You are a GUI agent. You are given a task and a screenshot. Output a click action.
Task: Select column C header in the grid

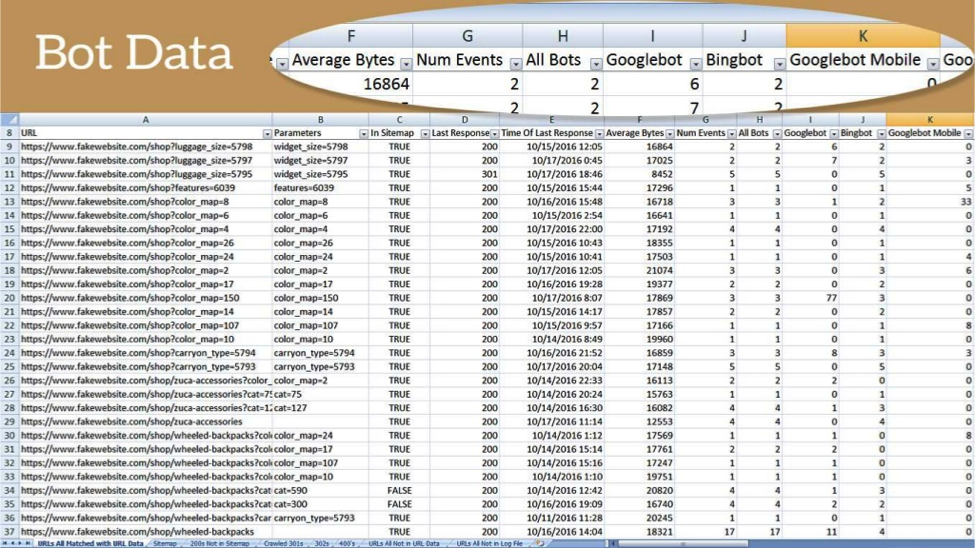[x=399, y=119]
